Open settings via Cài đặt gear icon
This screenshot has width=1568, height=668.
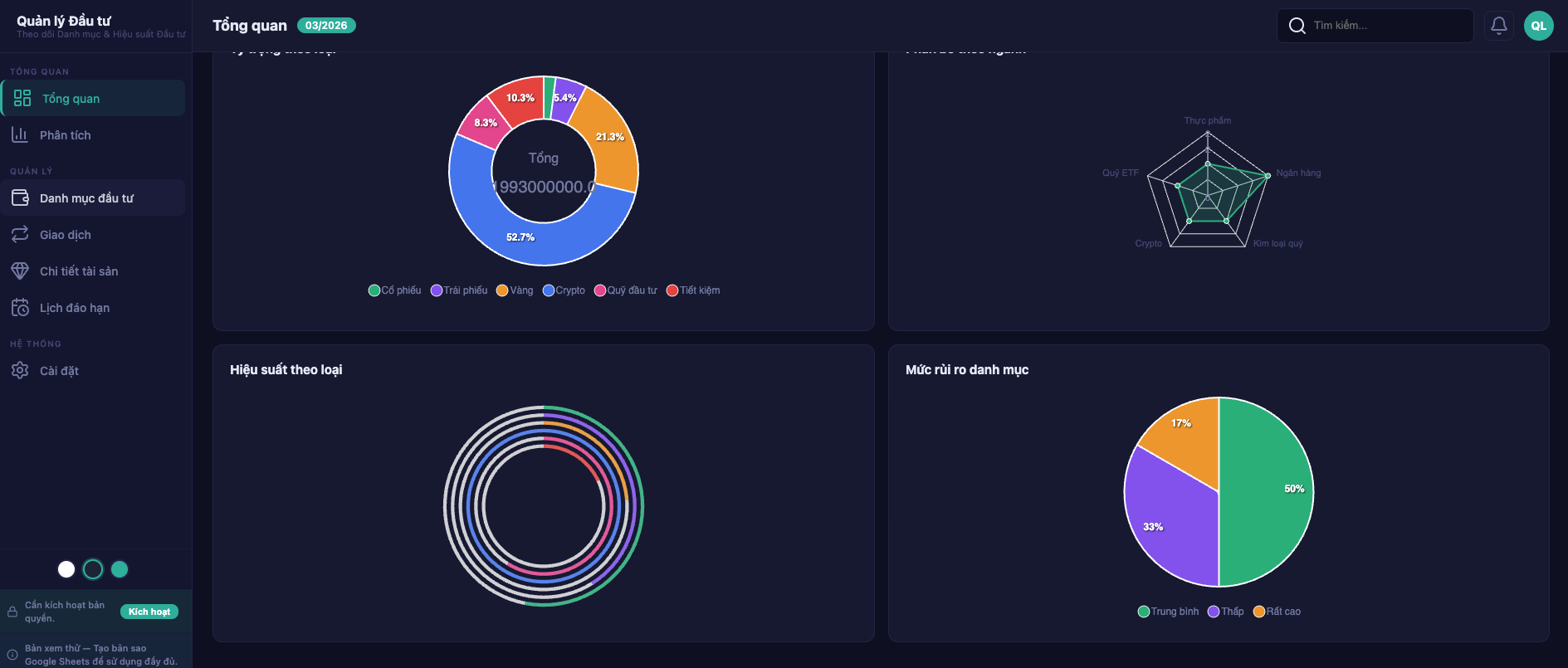point(20,370)
